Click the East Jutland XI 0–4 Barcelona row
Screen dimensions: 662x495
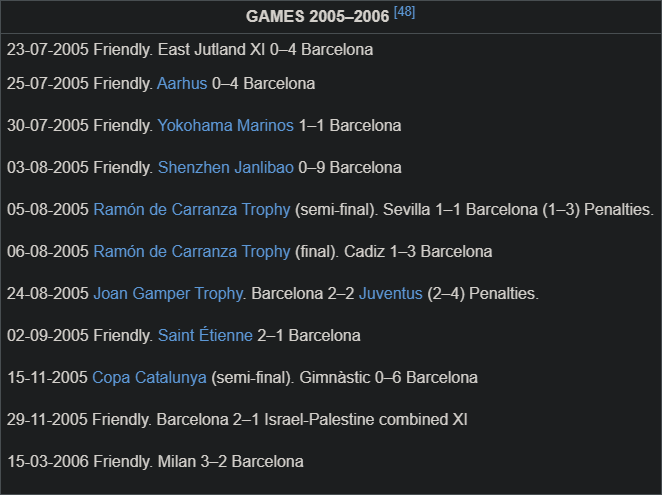point(190,50)
